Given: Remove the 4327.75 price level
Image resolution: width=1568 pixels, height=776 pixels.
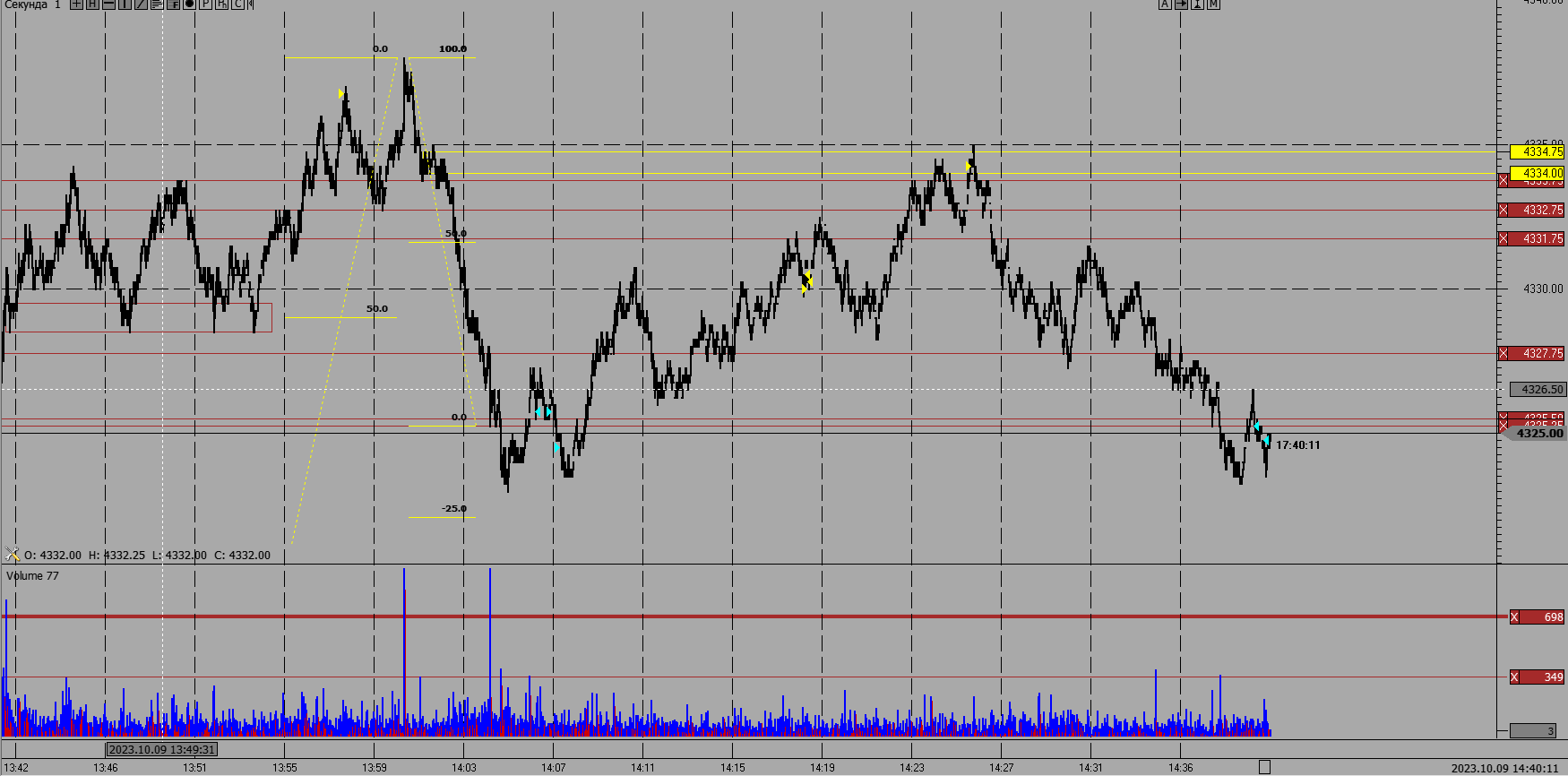Looking at the screenshot, I should tap(1503, 353).
